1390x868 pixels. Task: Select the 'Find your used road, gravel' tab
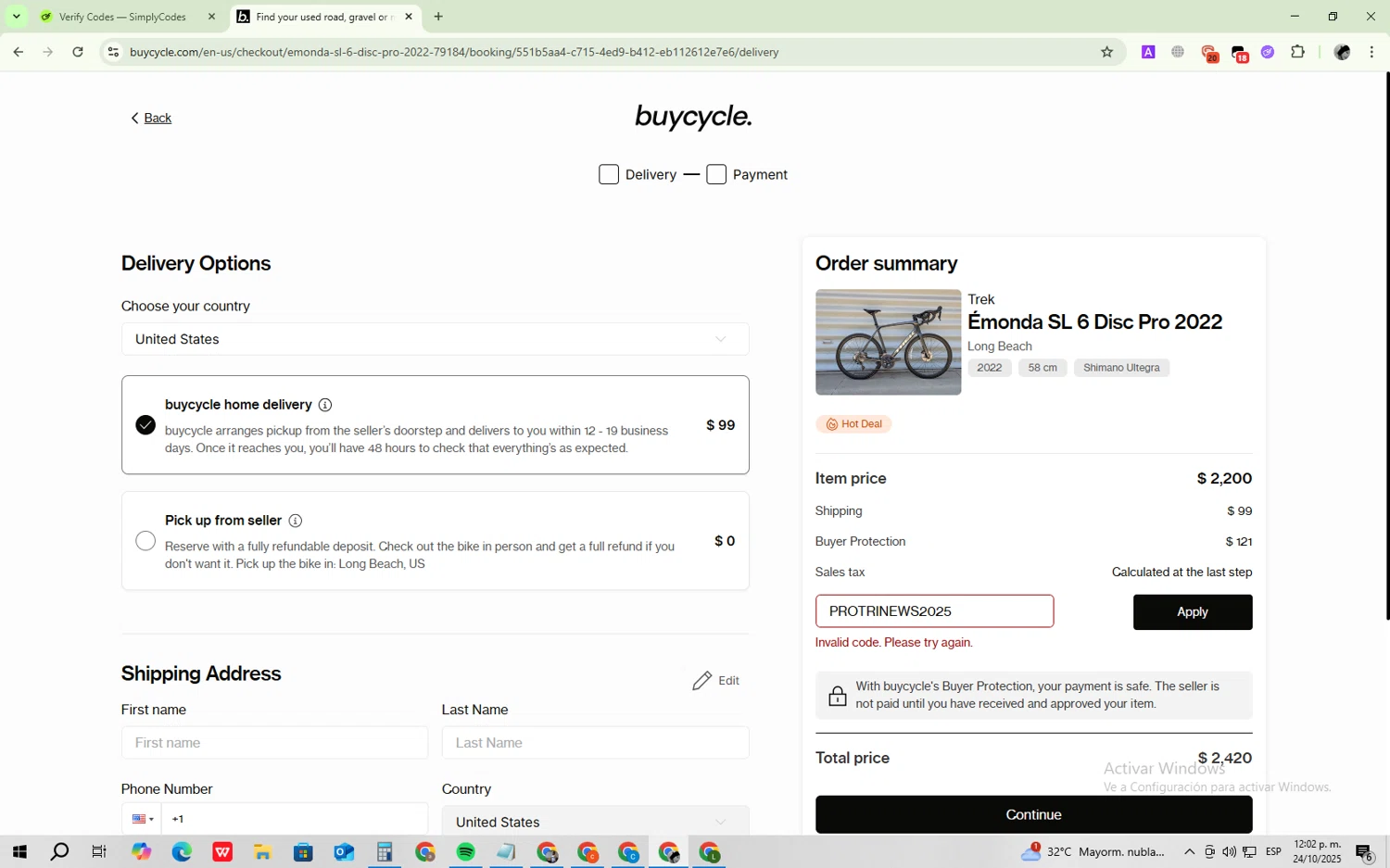[324, 17]
